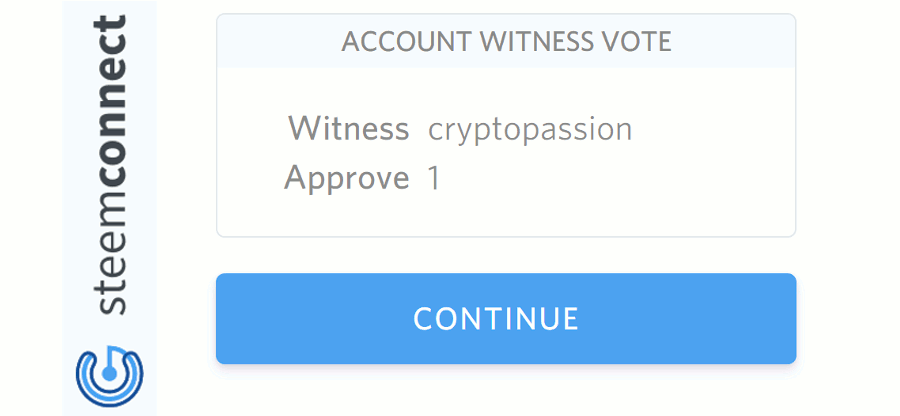900x416 pixels.
Task: Click the empty white area below the Approve row
Action: [506, 217]
